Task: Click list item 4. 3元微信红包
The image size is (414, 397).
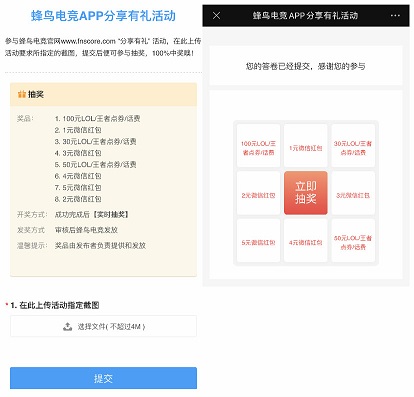Action: pyautogui.click(x=78, y=153)
